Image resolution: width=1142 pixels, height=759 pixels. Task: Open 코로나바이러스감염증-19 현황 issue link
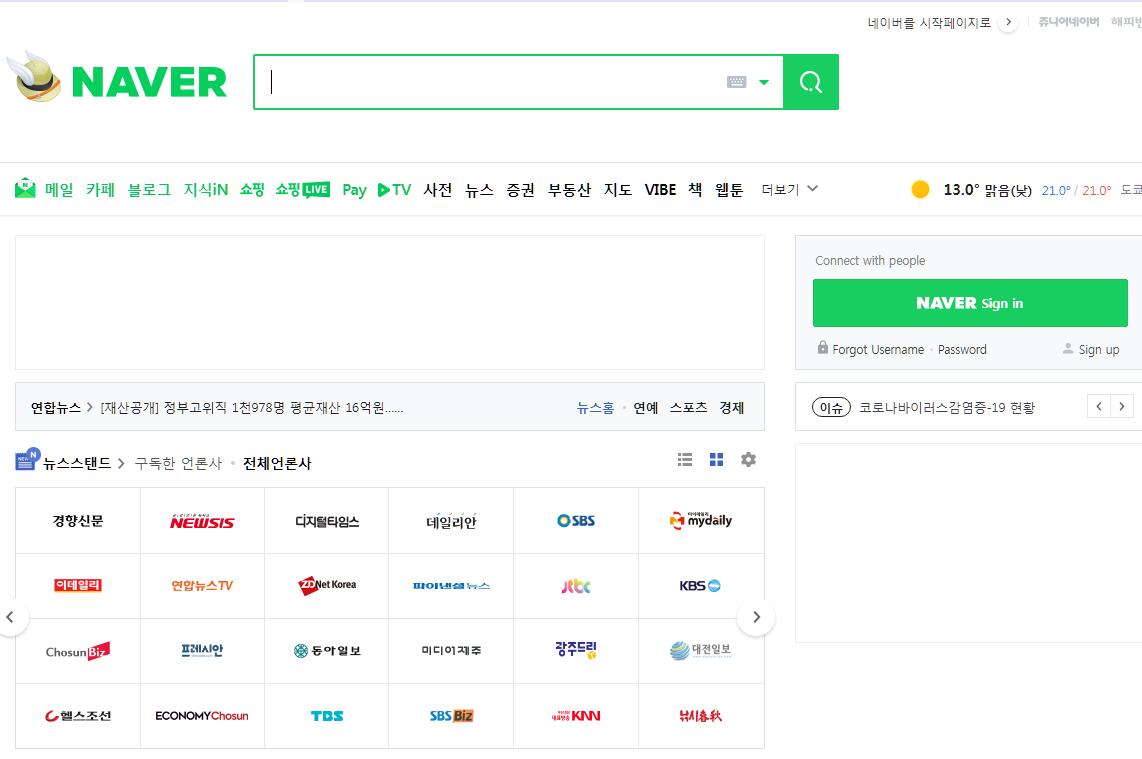point(947,408)
